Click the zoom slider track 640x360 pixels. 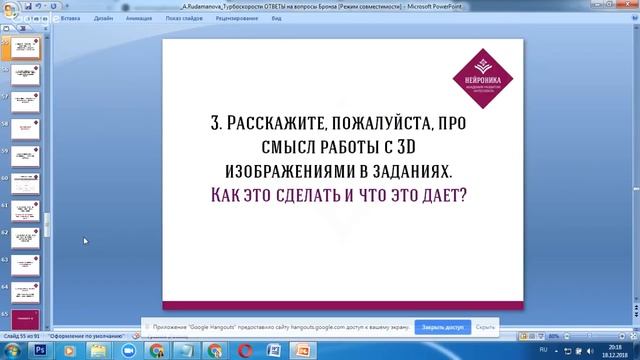pos(594,336)
